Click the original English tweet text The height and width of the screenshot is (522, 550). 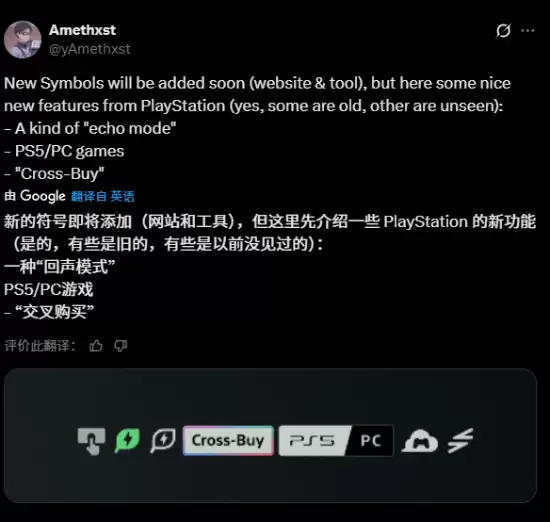pos(257,128)
